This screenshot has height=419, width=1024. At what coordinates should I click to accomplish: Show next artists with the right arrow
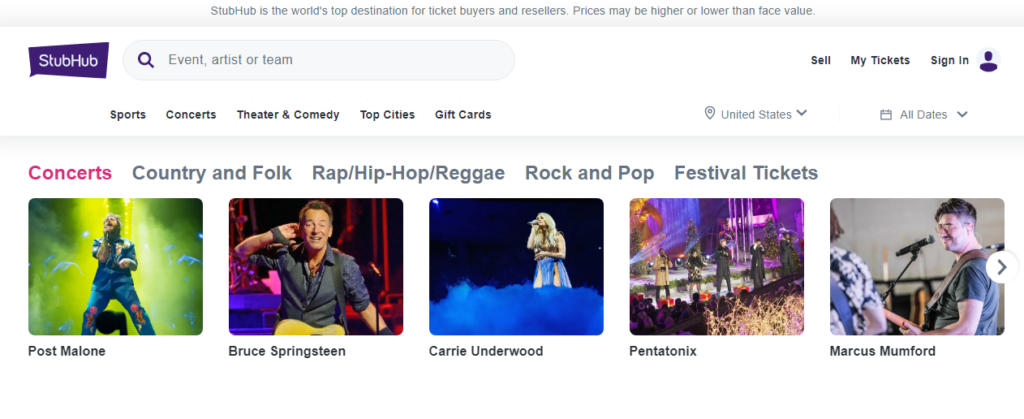point(1002,267)
